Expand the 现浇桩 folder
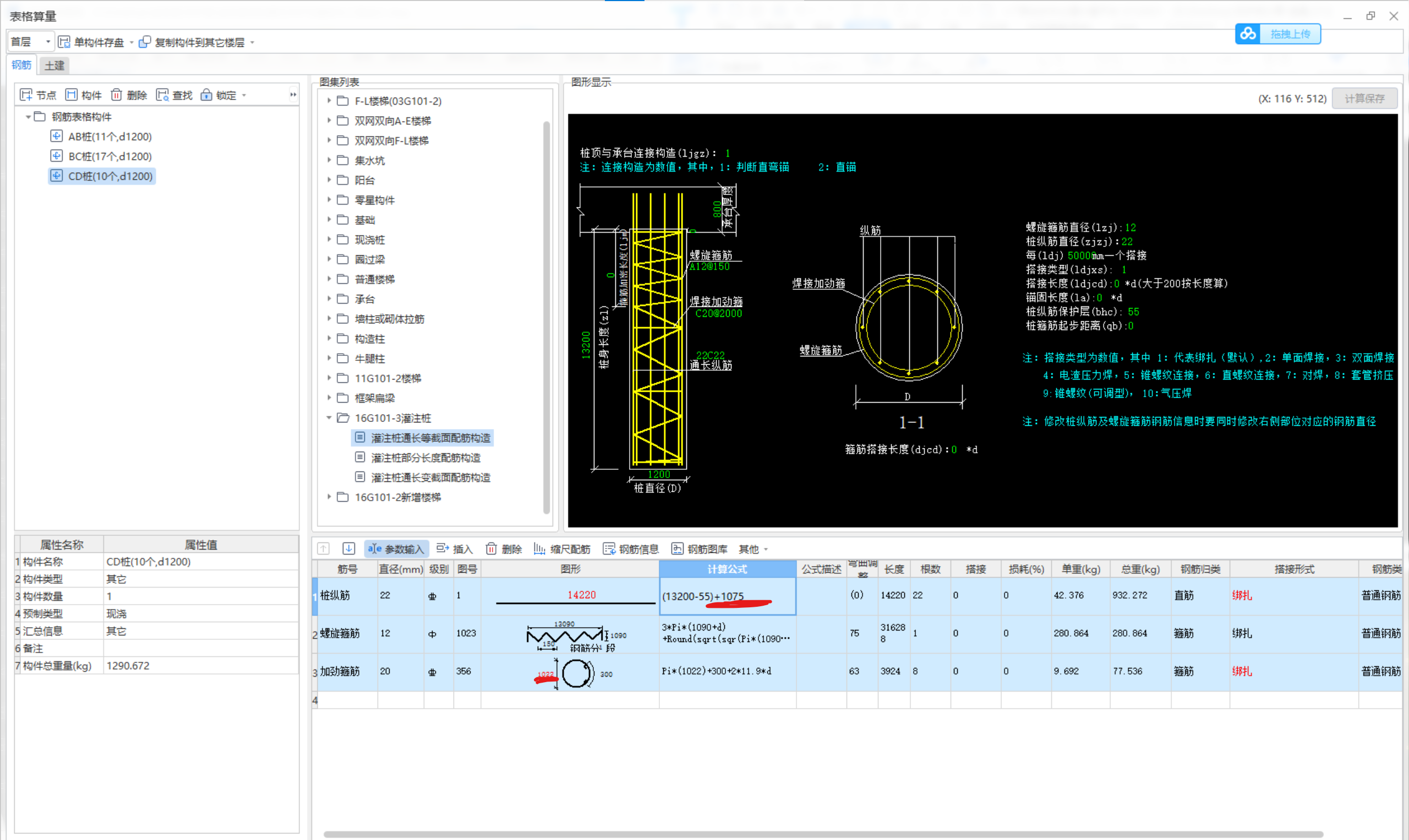1409x840 pixels. tap(329, 239)
